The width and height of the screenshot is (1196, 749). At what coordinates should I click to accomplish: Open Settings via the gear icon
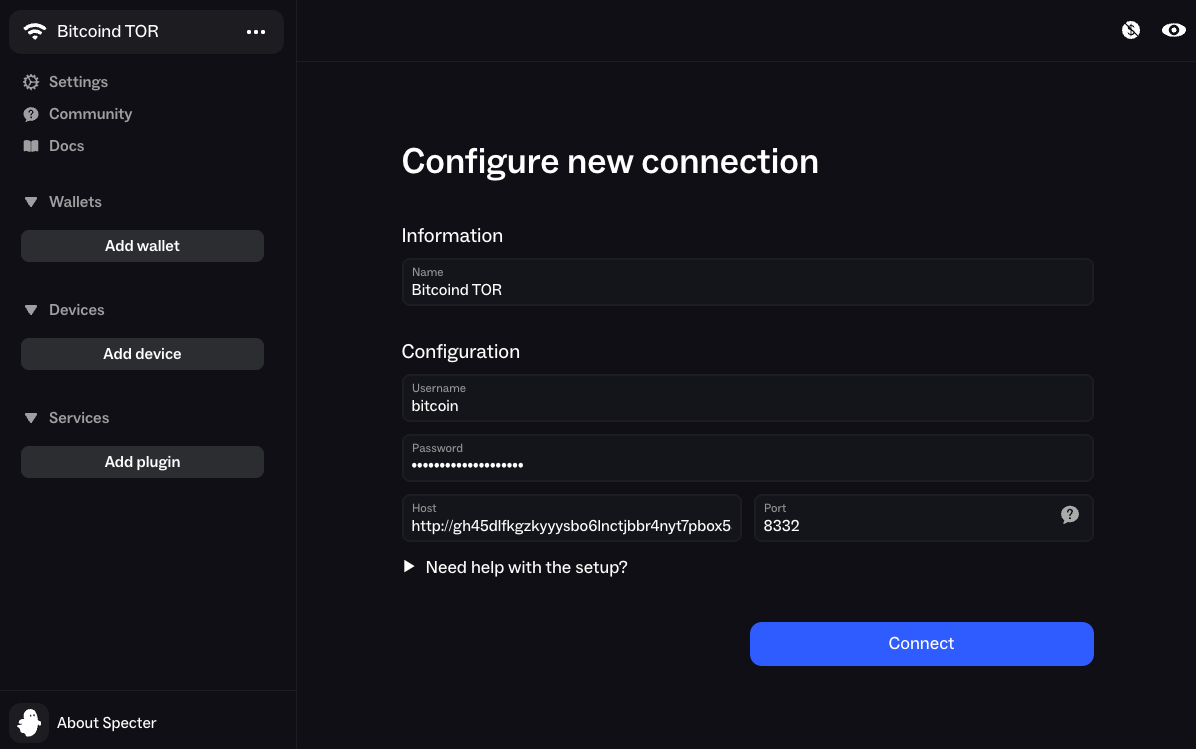coord(30,82)
